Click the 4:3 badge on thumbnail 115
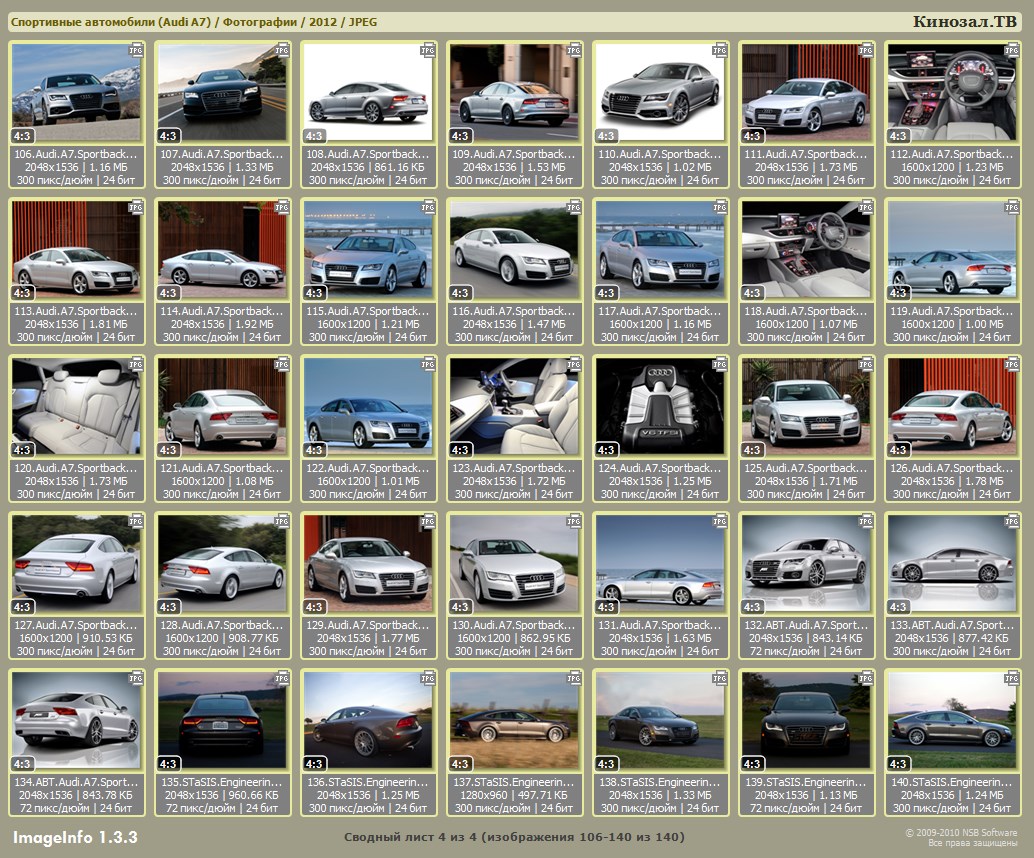1034x858 pixels. (314, 292)
